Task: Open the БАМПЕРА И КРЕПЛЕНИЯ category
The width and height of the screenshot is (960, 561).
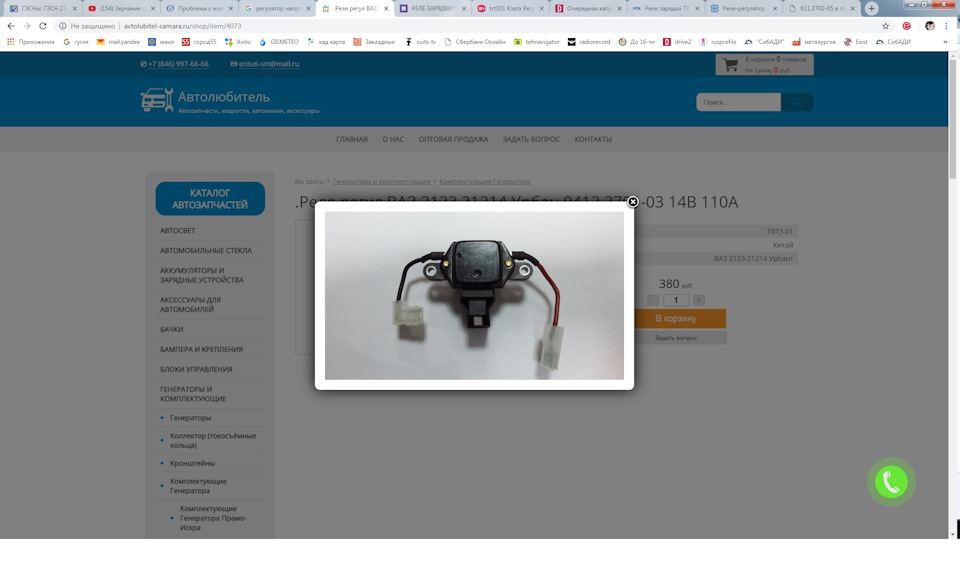Action: pos(201,349)
